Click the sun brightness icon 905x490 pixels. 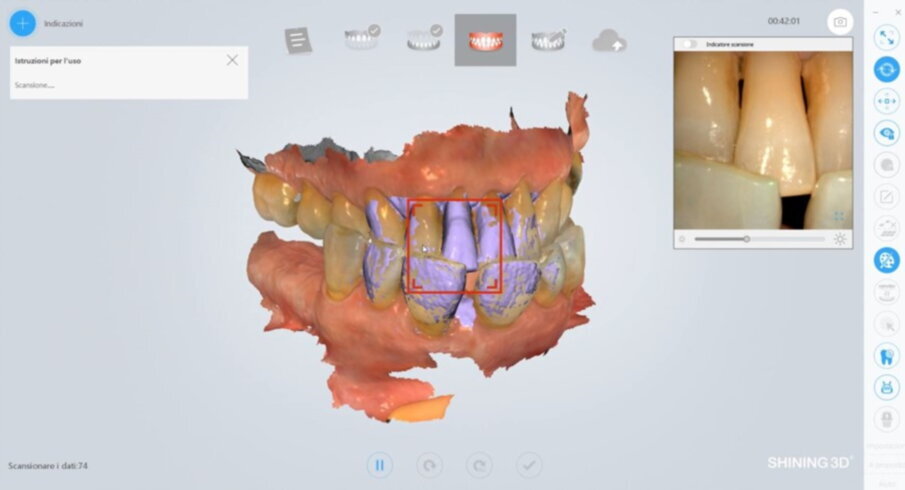pos(840,239)
